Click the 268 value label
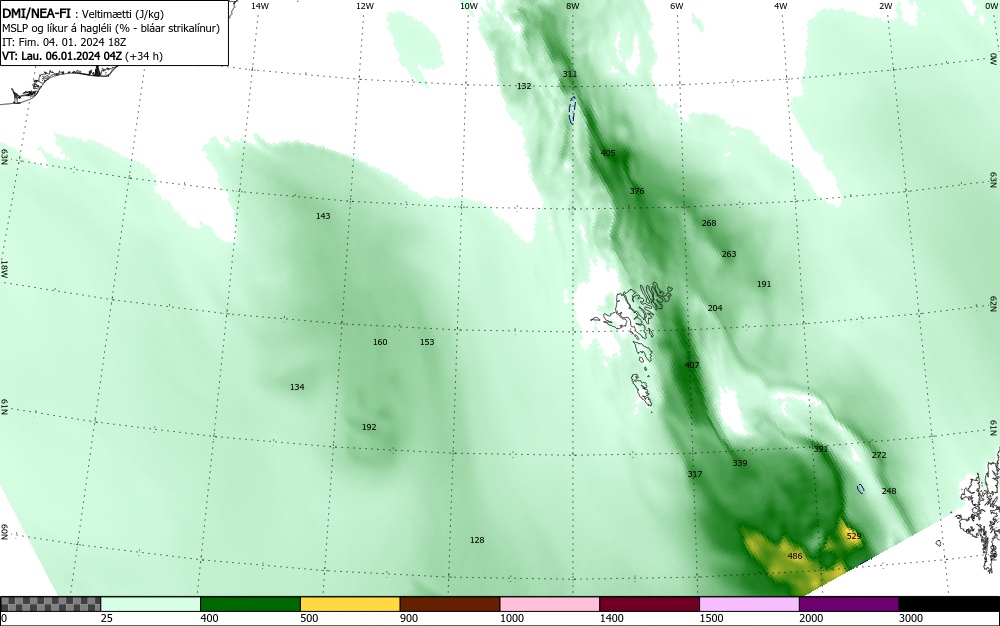Image resolution: width=1000 pixels, height=626 pixels. tap(709, 223)
